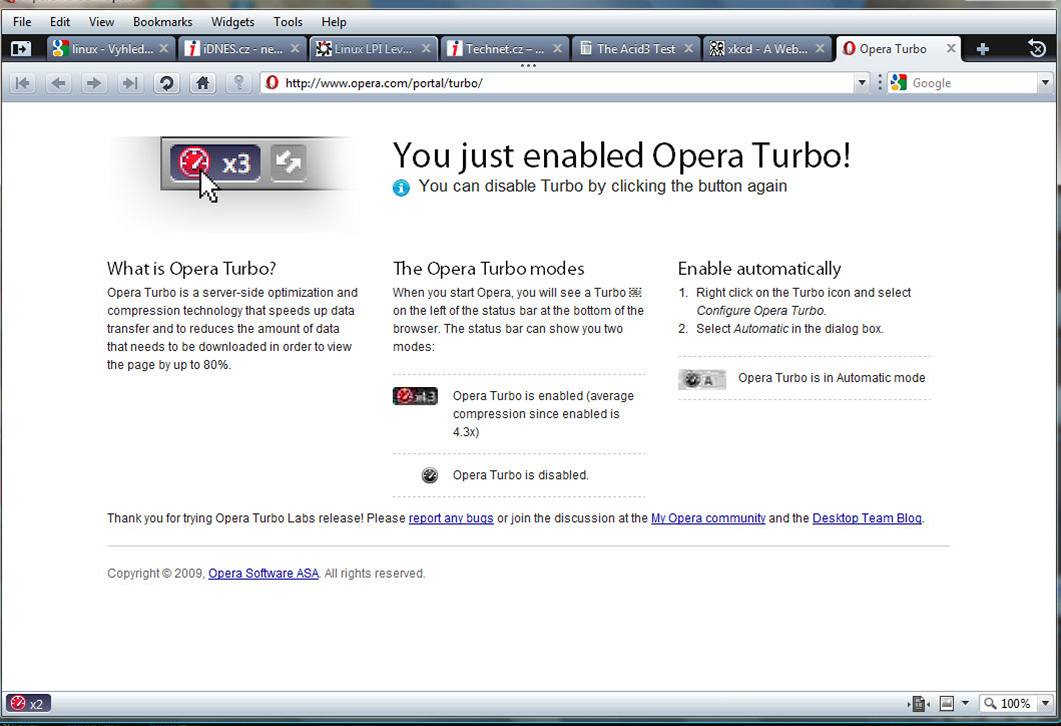Open the closed tabs trash icon
The width and height of the screenshot is (1061, 726).
[1037, 48]
